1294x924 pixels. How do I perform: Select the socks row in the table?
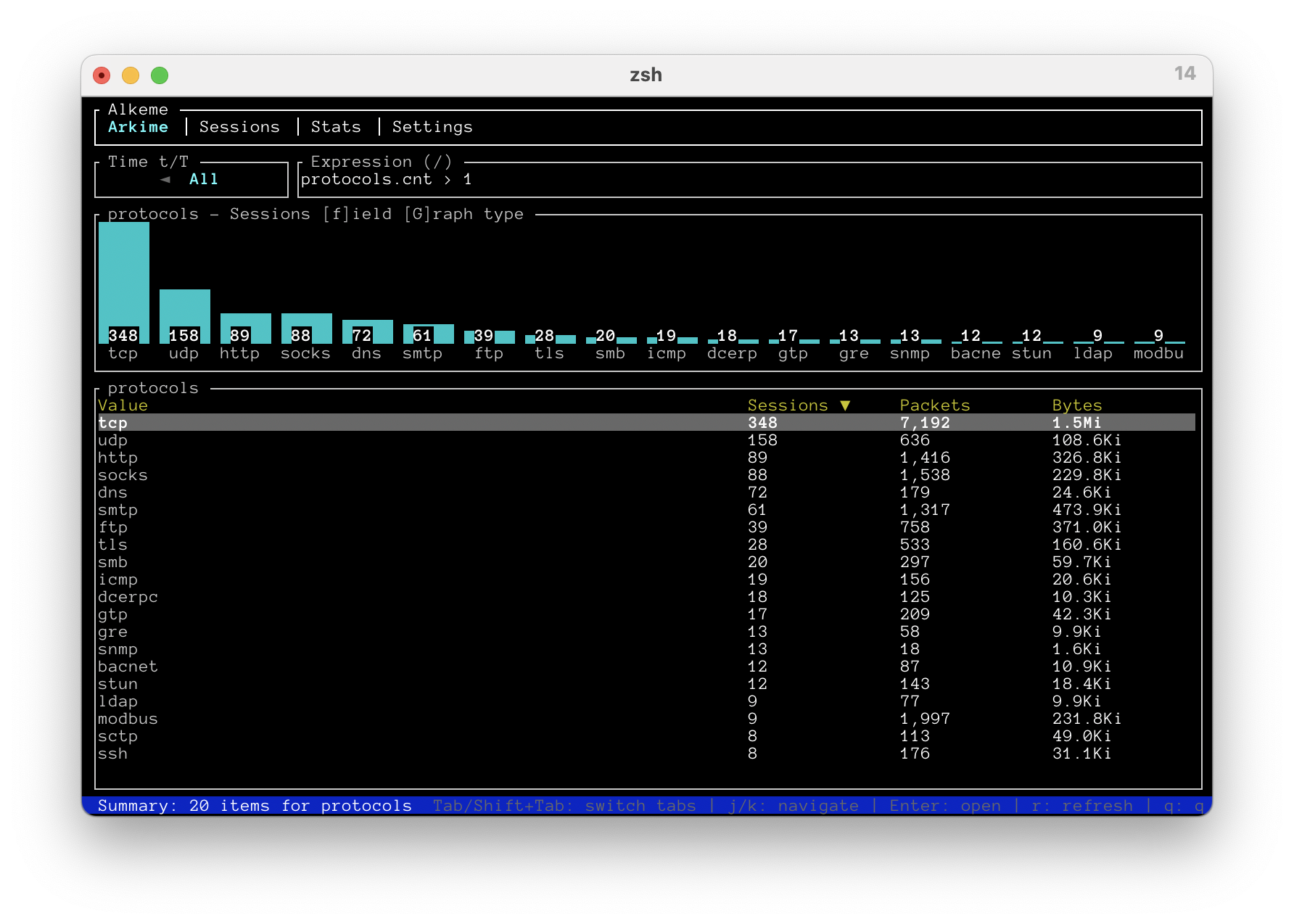click(646, 475)
